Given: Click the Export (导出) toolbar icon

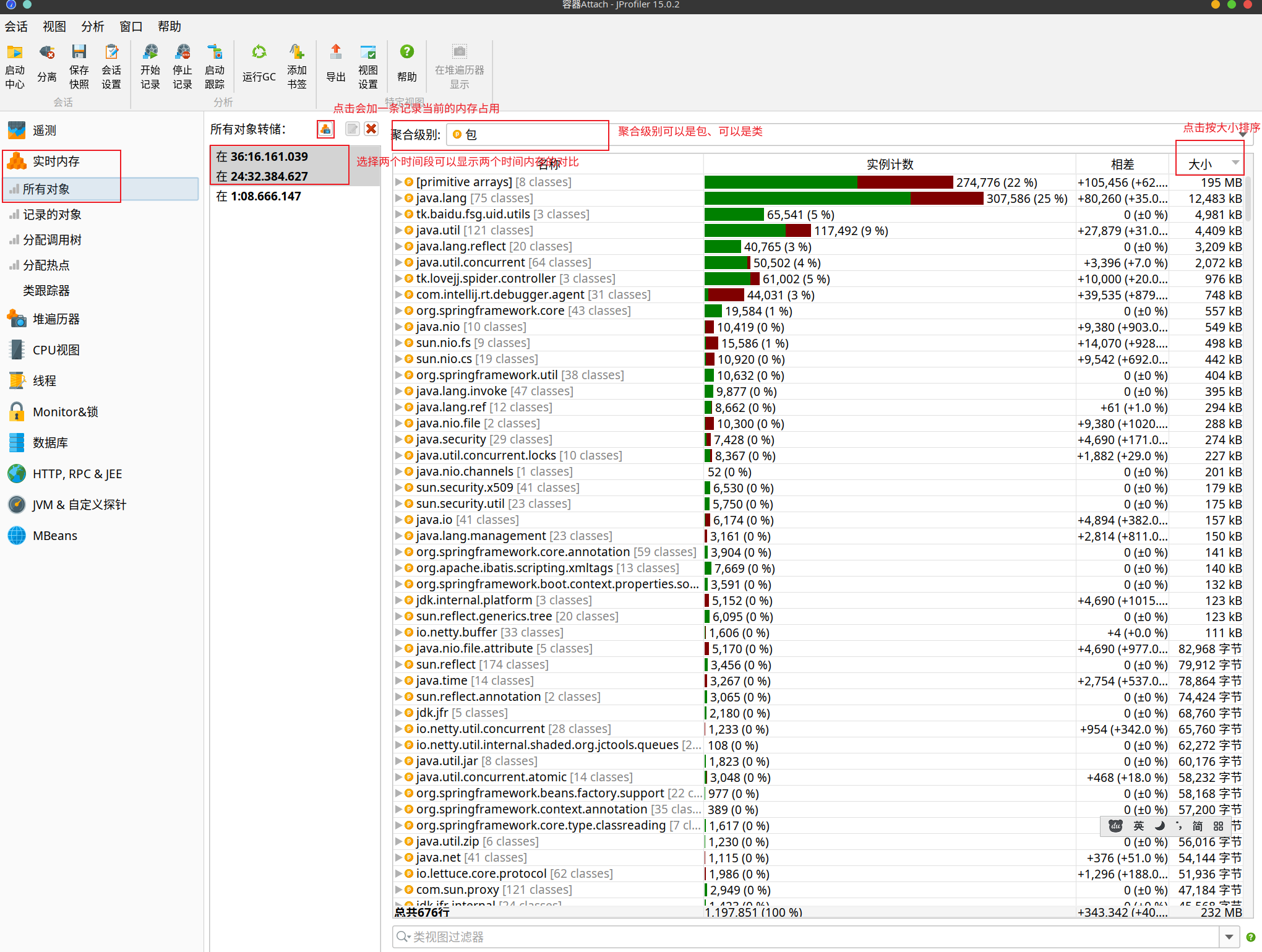Looking at the screenshot, I should click(x=335, y=53).
